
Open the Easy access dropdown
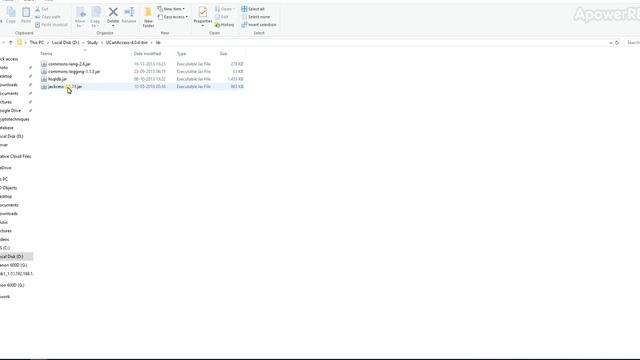[173, 17]
